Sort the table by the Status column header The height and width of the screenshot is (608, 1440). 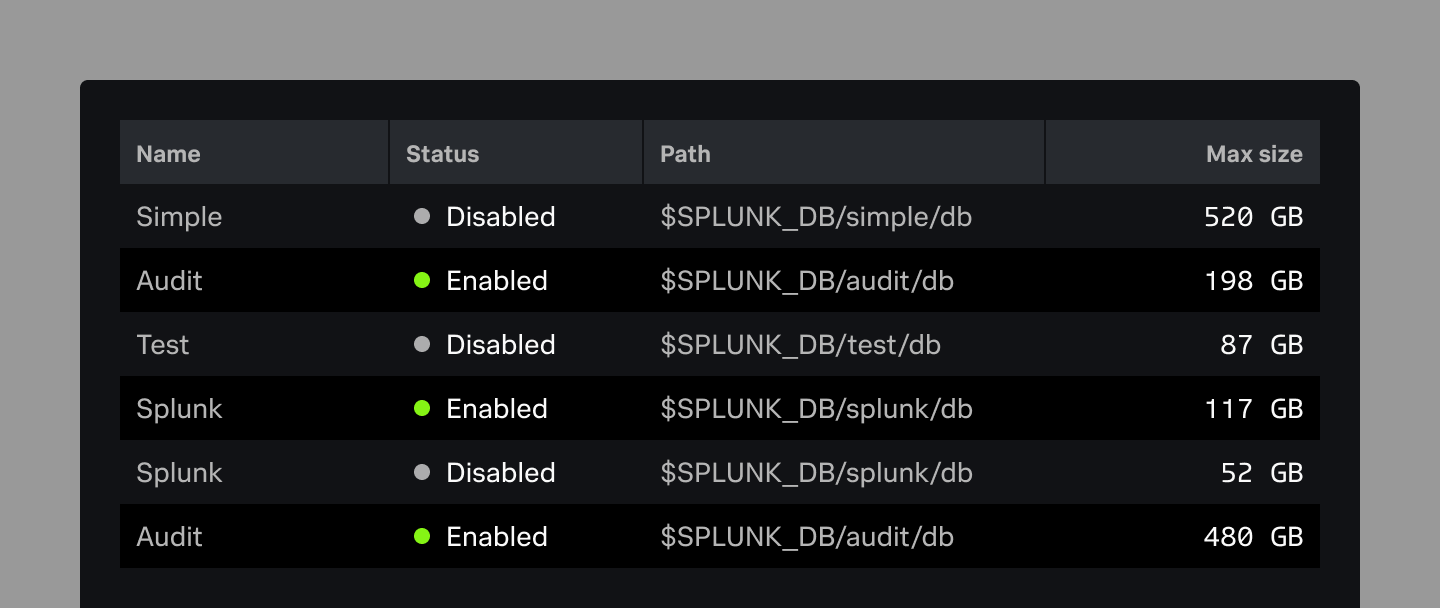tap(441, 153)
